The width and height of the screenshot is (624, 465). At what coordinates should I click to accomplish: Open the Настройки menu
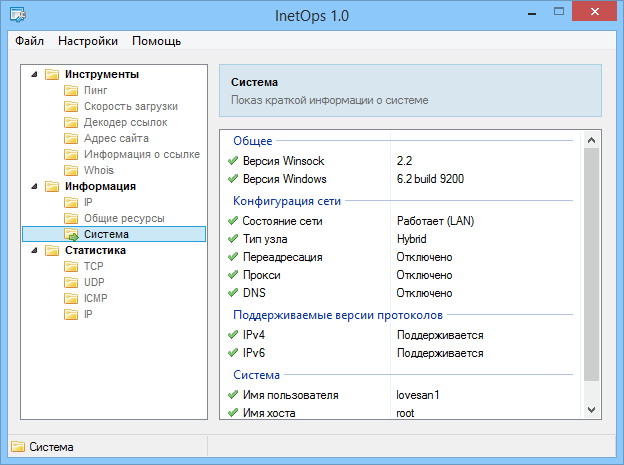click(x=88, y=41)
